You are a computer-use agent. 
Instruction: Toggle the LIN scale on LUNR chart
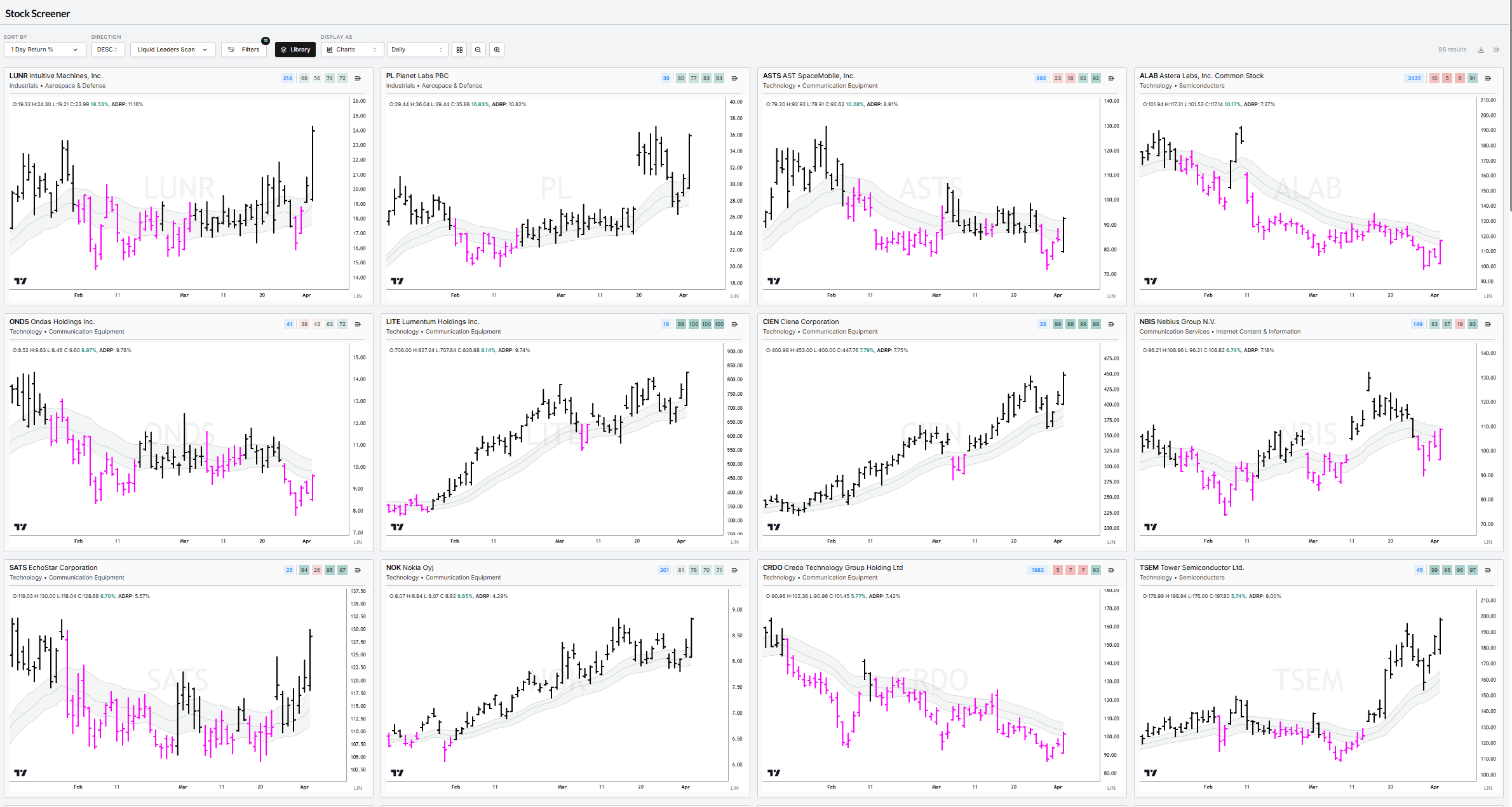(x=358, y=296)
